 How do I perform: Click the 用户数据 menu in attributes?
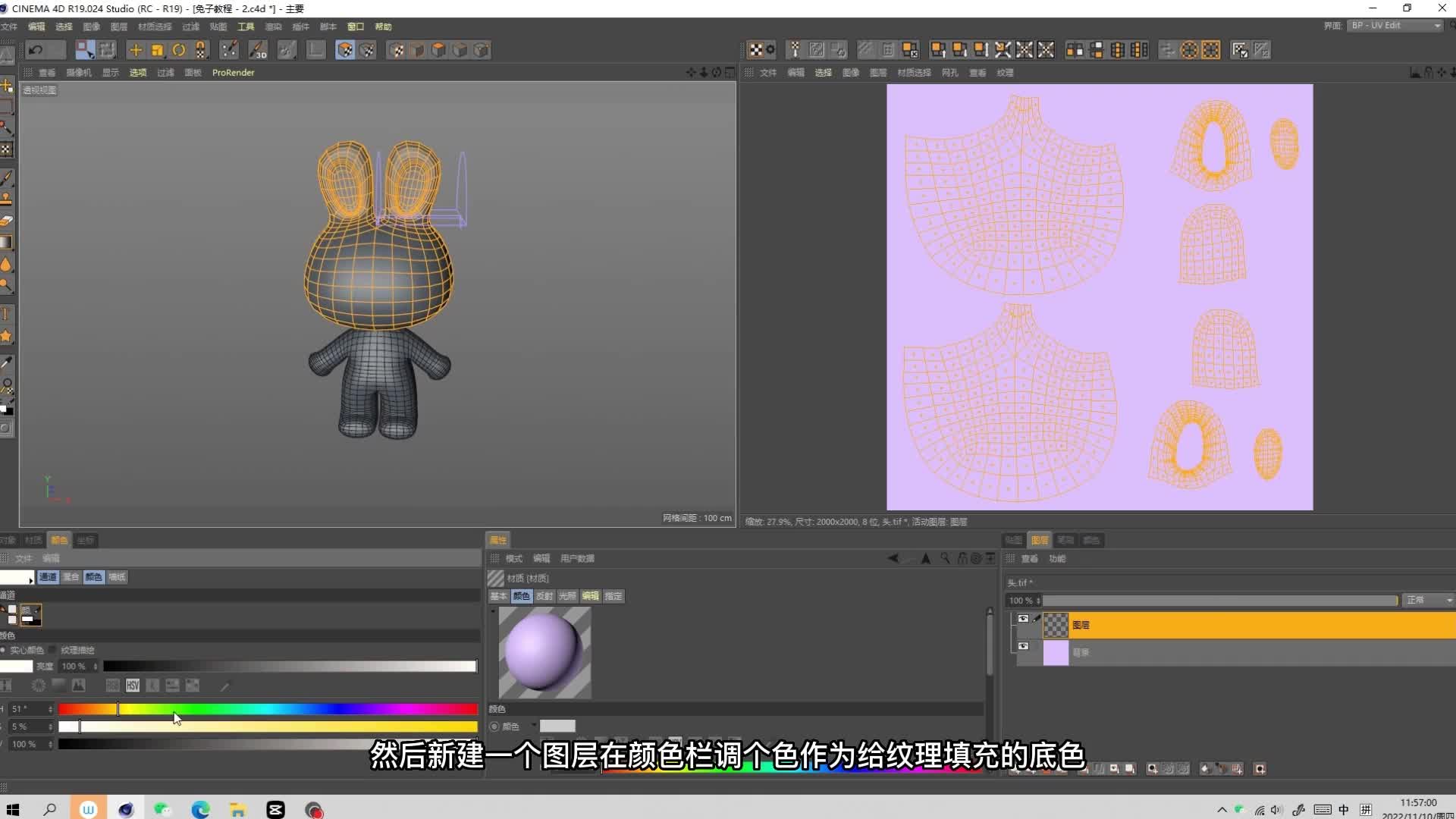pos(577,559)
